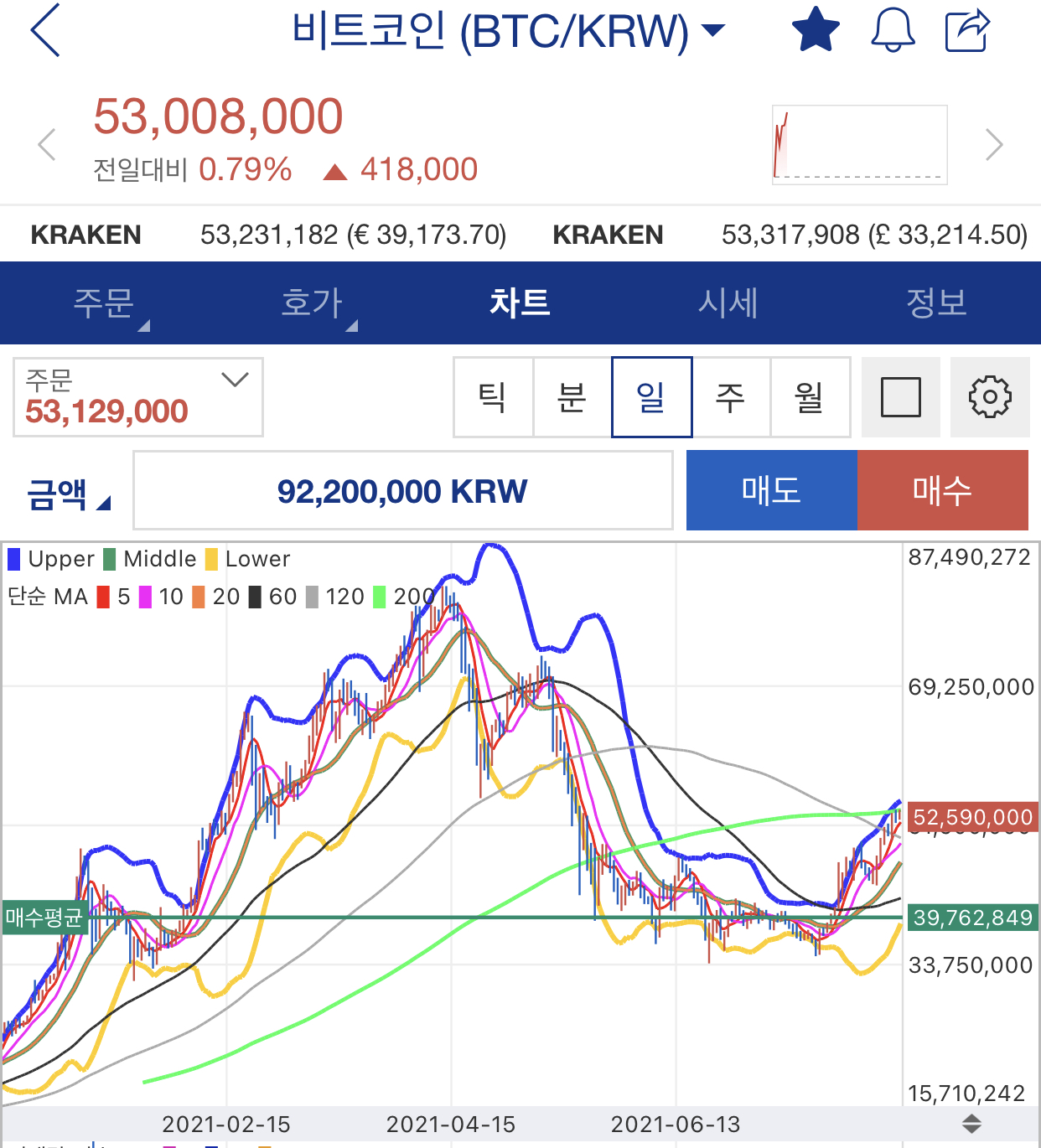
Task: Open the 금액 type dropdown
Action: pos(69,493)
